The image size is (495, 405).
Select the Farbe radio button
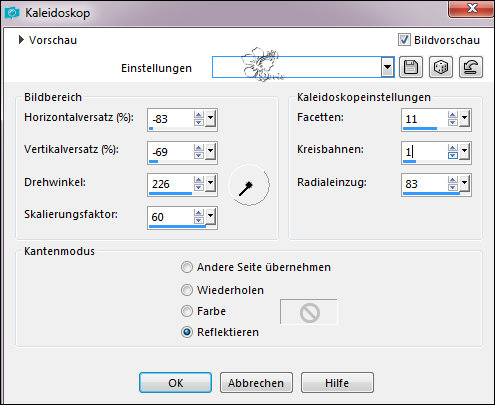point(187,311)
